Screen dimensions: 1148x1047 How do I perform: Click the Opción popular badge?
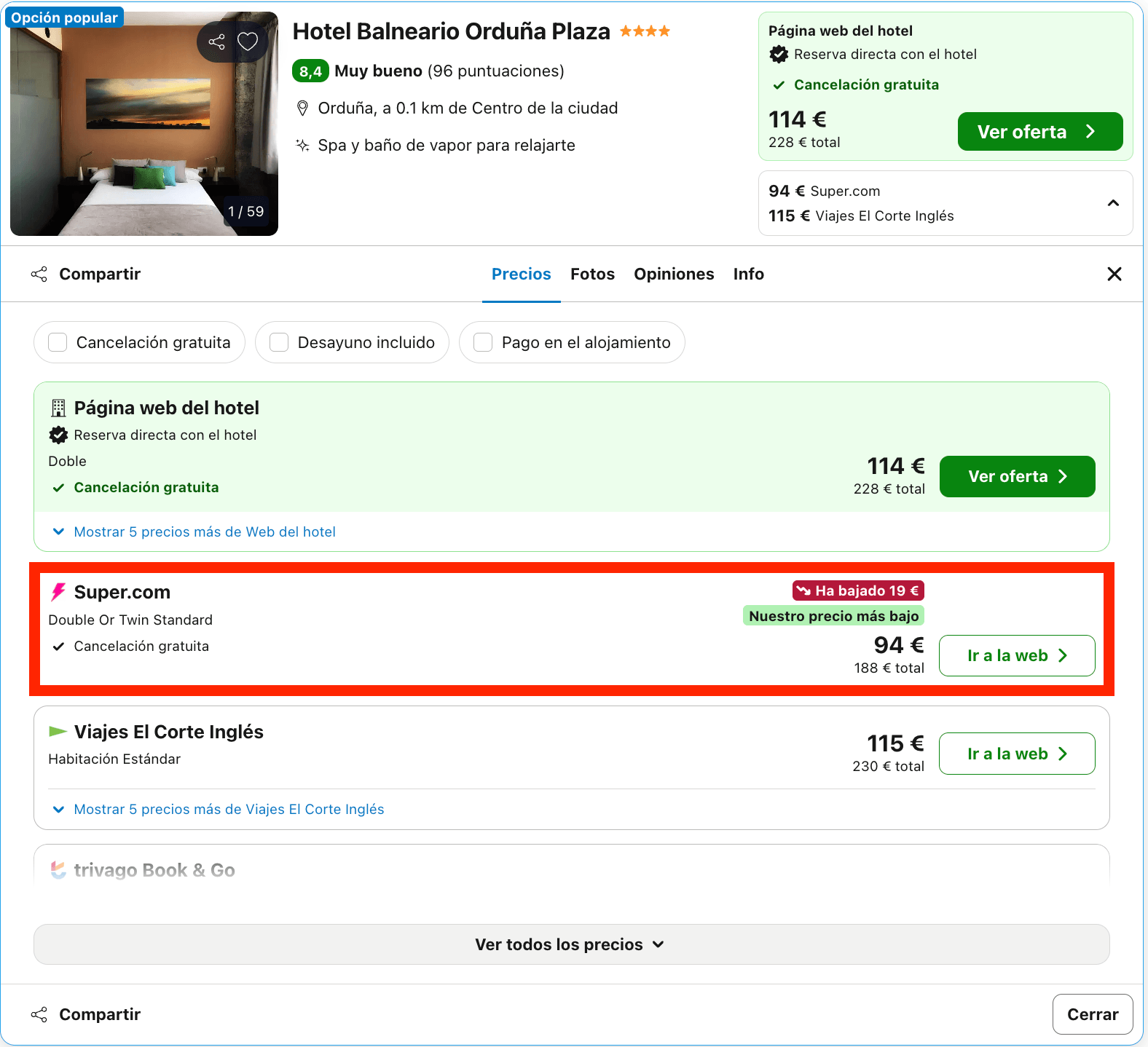[64, 17]
